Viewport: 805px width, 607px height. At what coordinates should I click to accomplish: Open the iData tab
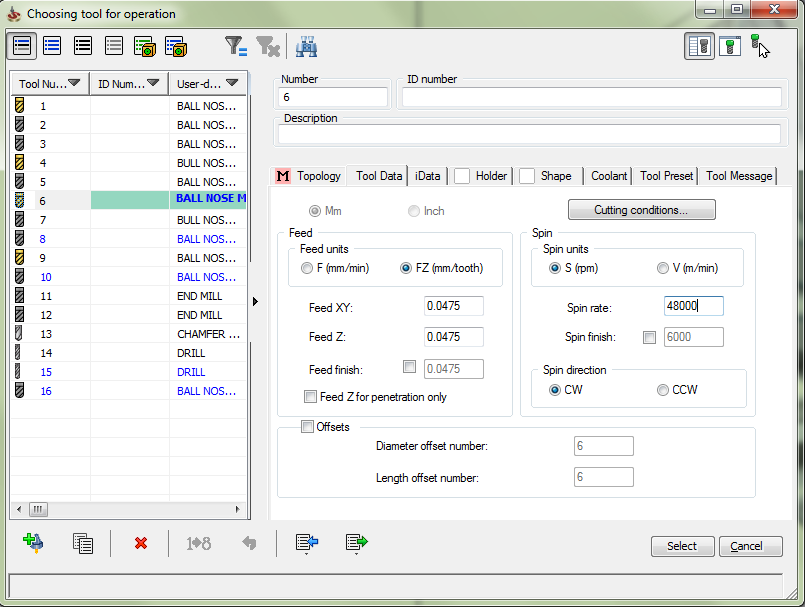(428, 176)
